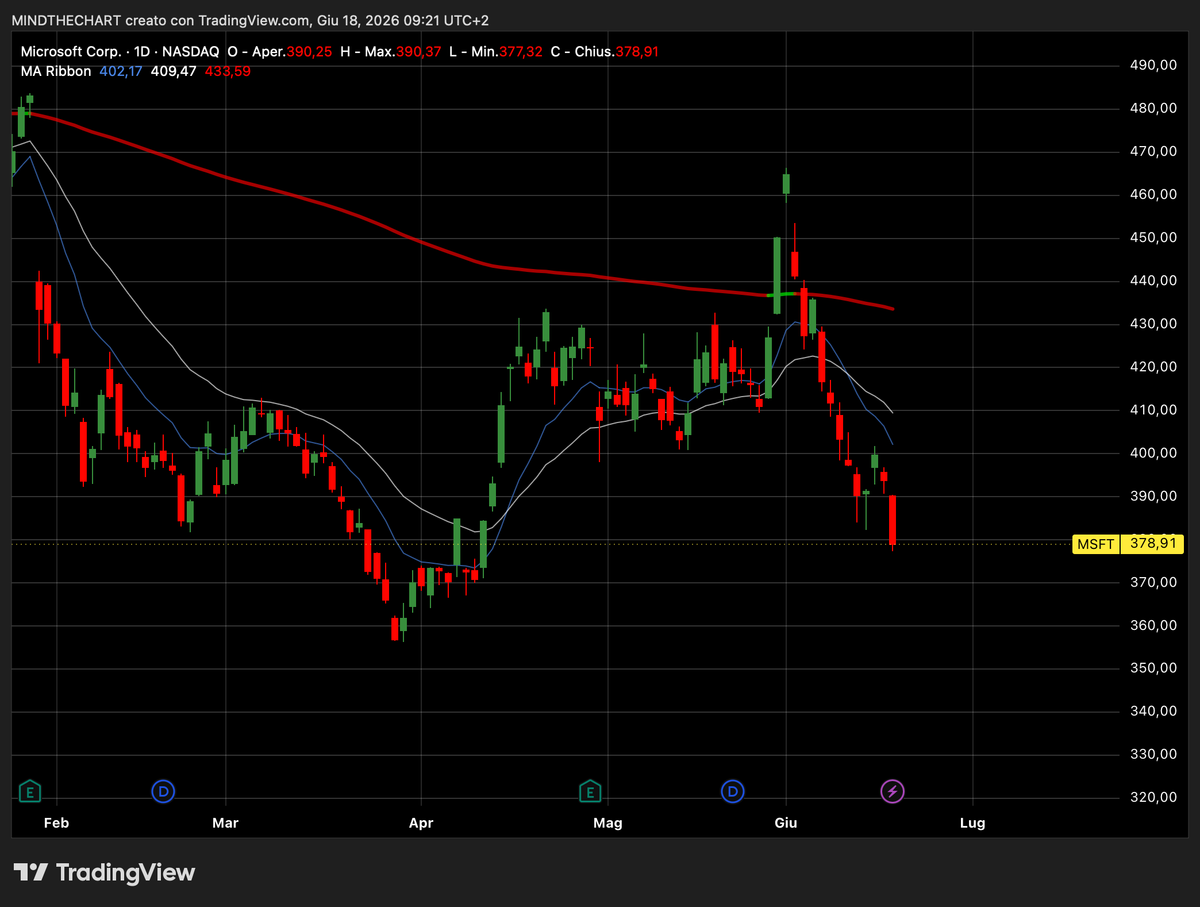This screenshot has height=907, width=1200.
Task: Open the dividend D marker just before Giu
Action: coord(733,792)
